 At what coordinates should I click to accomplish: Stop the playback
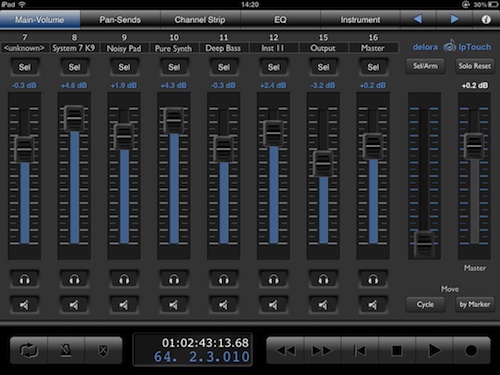(397, 350)
